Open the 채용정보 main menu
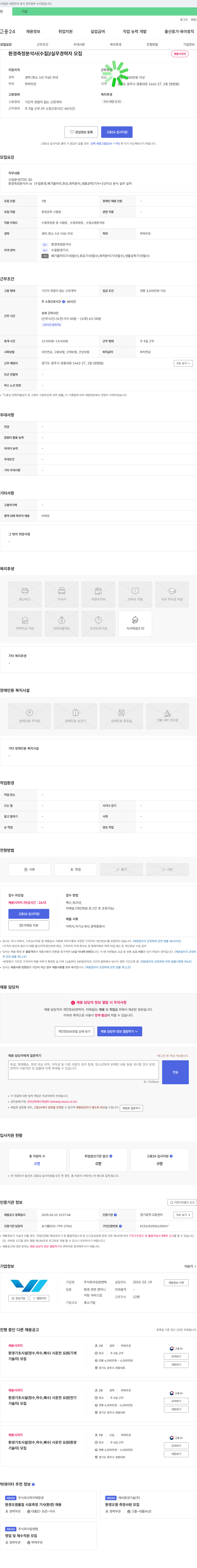This screenshot has height=1568, width=197. click(x=33, y=32)
